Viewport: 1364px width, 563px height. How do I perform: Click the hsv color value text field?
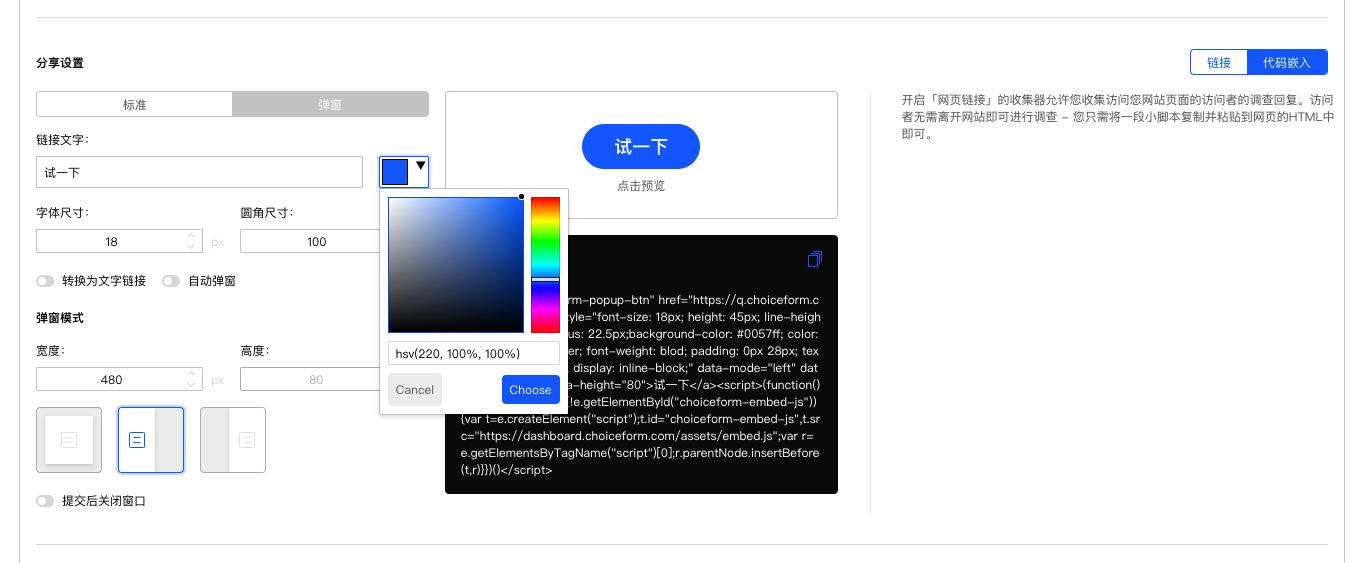[474, 353]
